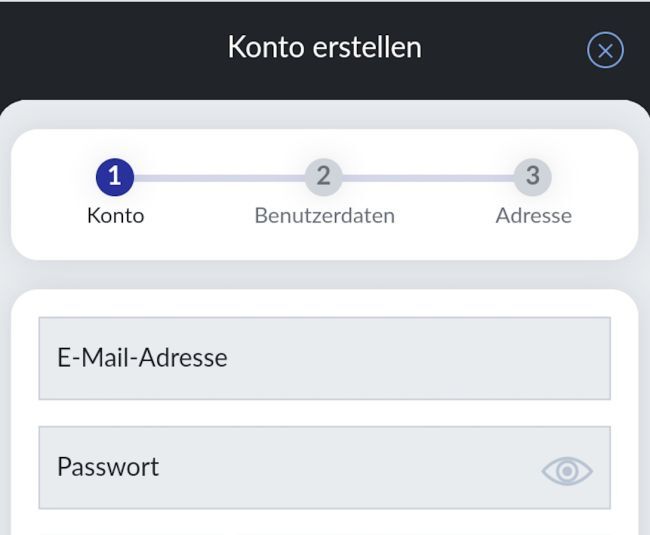This screenshot has width=650, height=535.
Task: Click progress line between steps 2 and 3
Action: pos(428,178)
